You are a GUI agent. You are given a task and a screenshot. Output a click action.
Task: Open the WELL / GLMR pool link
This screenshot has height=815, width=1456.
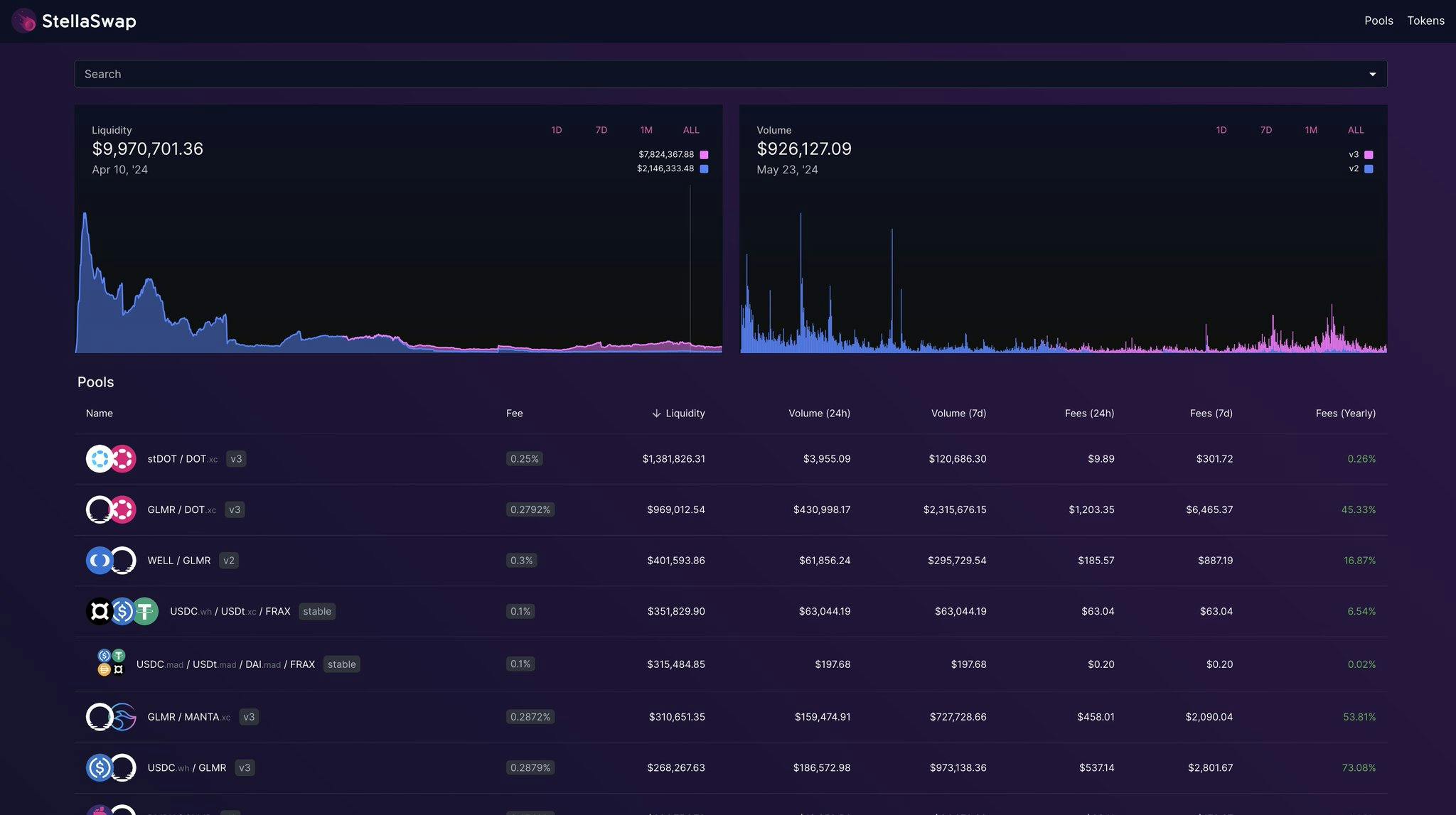click(x=179, y=561)
